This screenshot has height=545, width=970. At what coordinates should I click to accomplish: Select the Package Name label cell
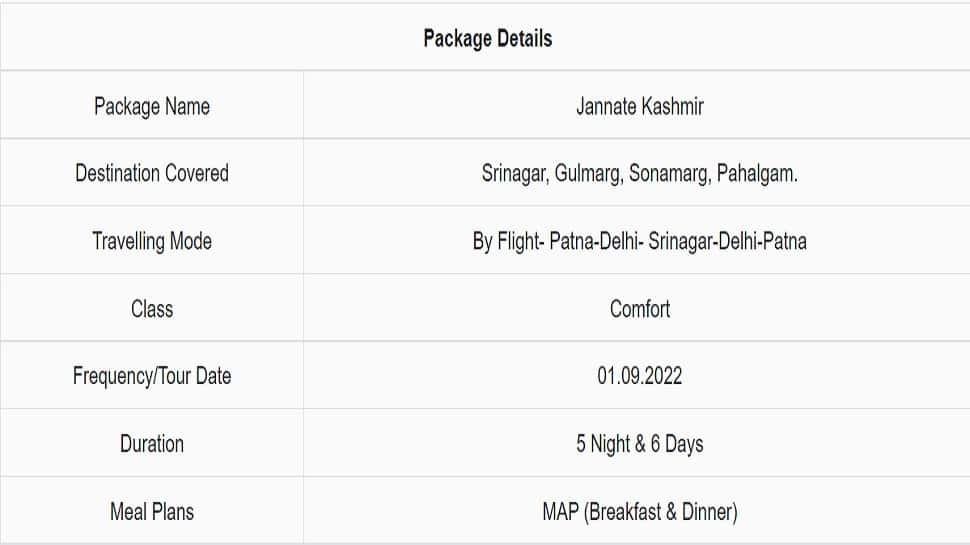[152, 106]
